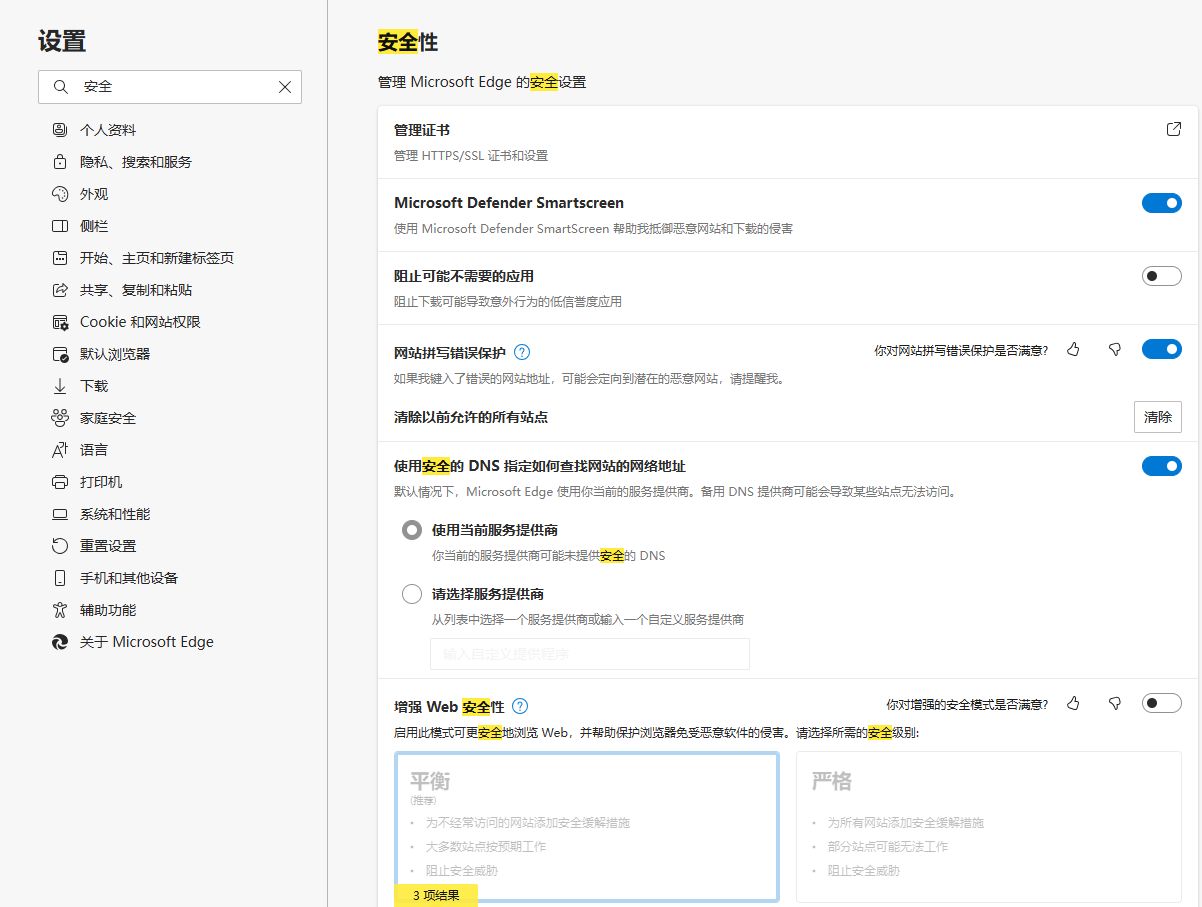Give a thumbs up for spelling error protection
This screenshot has width=1202, height=907.
coord(1073,349)
